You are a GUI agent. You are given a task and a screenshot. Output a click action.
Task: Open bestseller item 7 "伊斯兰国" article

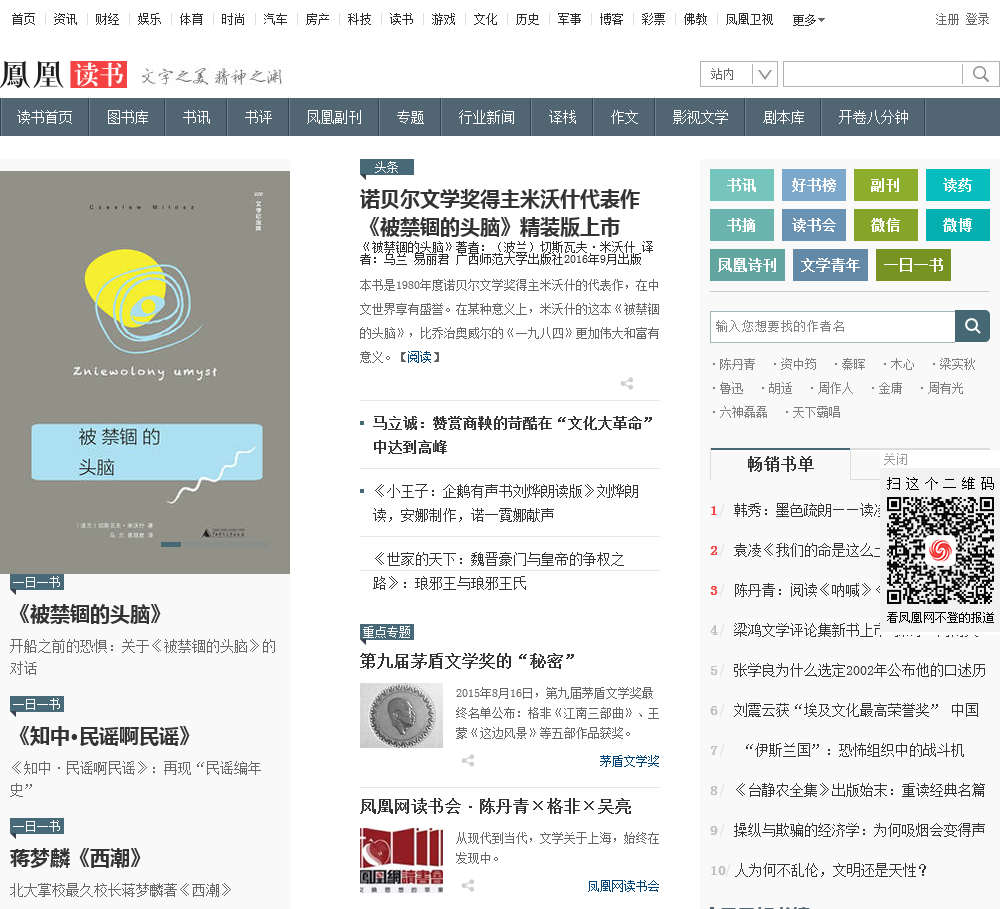[854, 750]
